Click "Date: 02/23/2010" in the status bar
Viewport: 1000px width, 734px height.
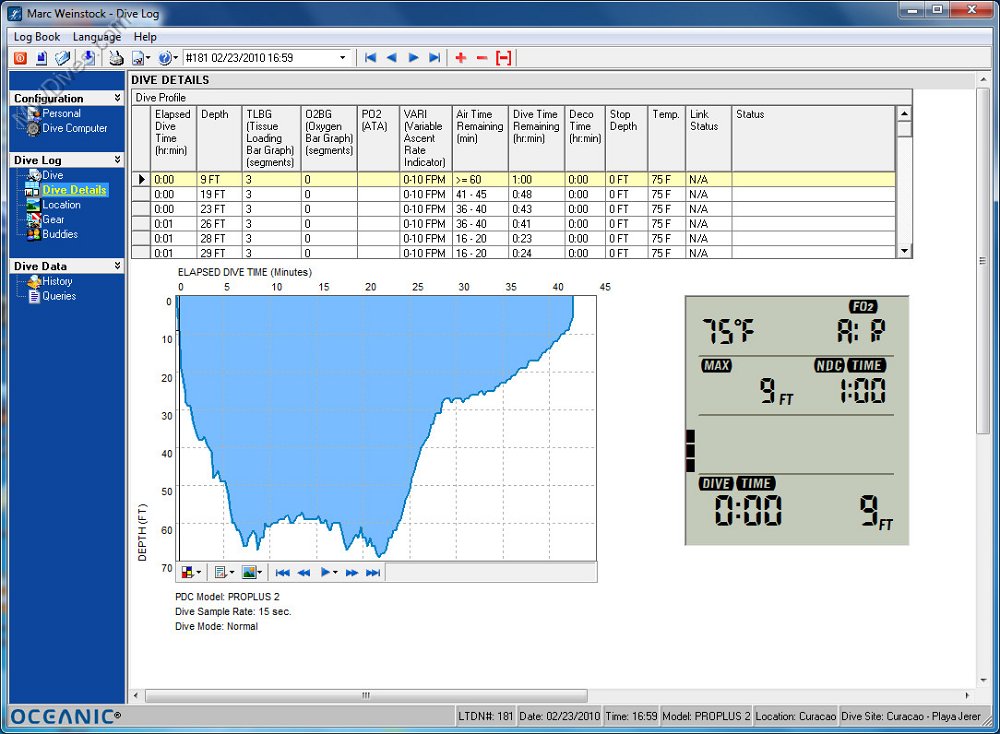pyautogui.click(x=559, y=716)
